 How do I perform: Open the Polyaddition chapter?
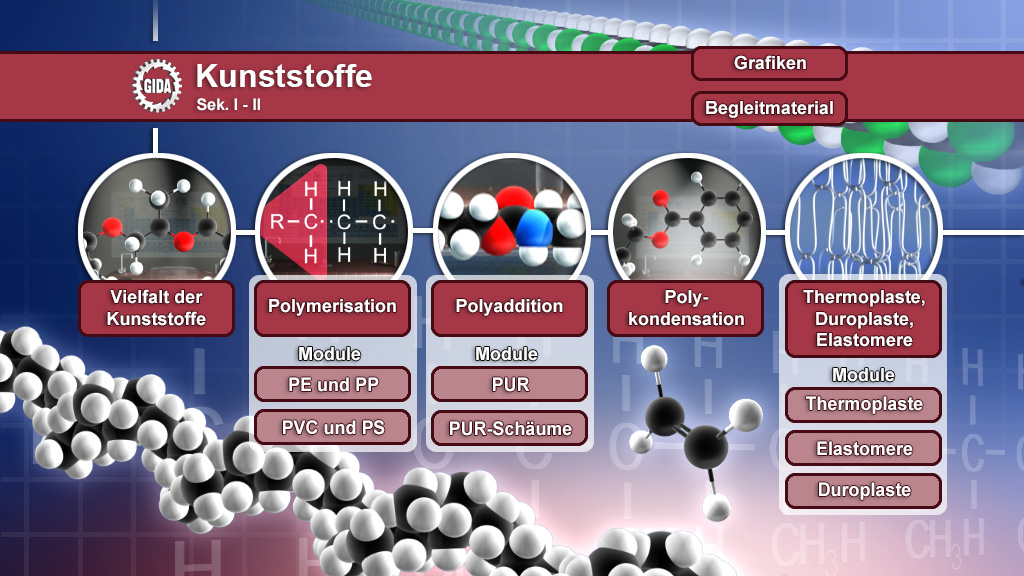(510, 307)
